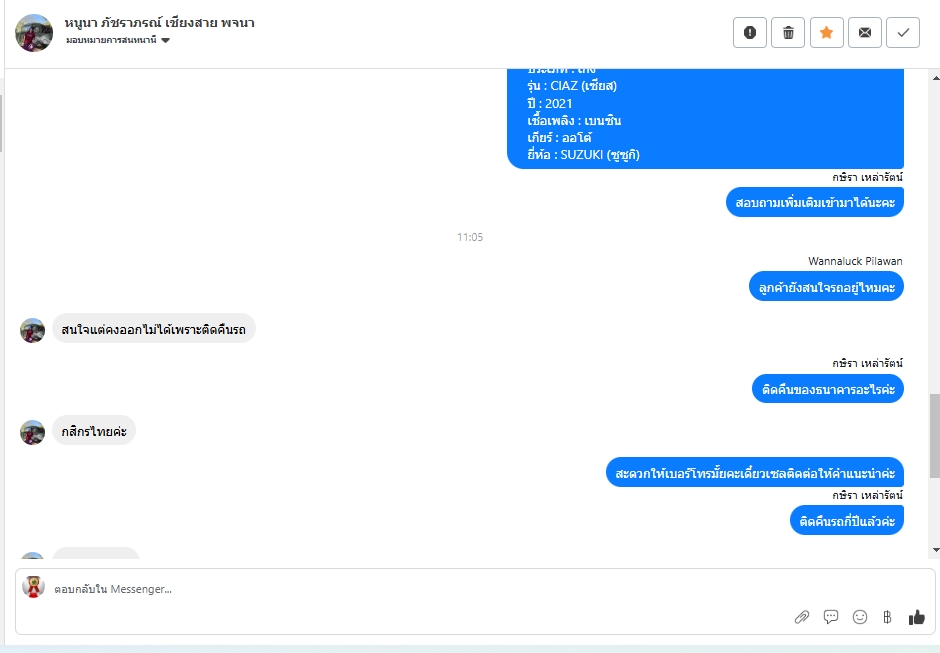Click the scrollbar up arrow

[x=936, y=78]
